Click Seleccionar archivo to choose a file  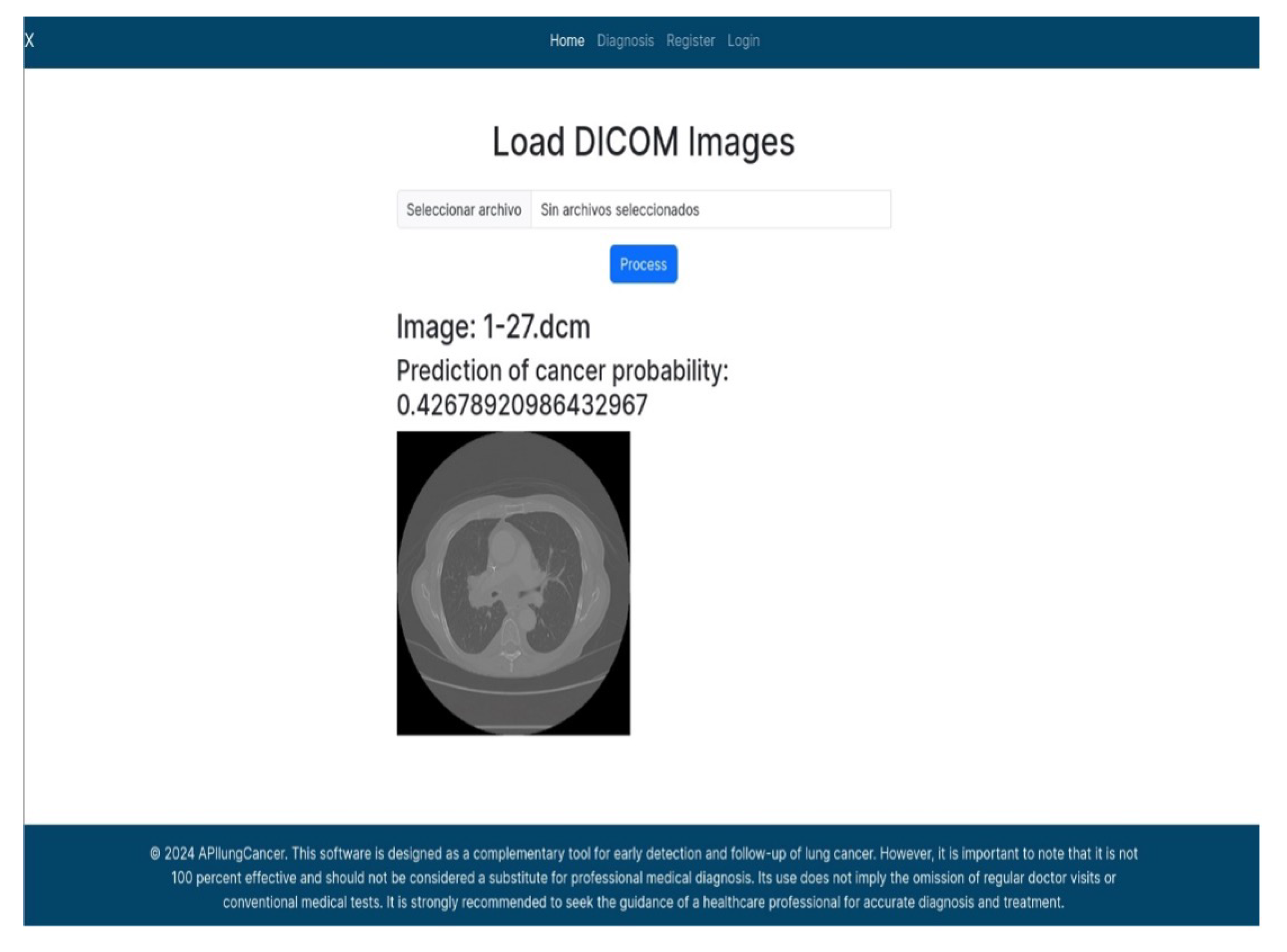[464, 210]
